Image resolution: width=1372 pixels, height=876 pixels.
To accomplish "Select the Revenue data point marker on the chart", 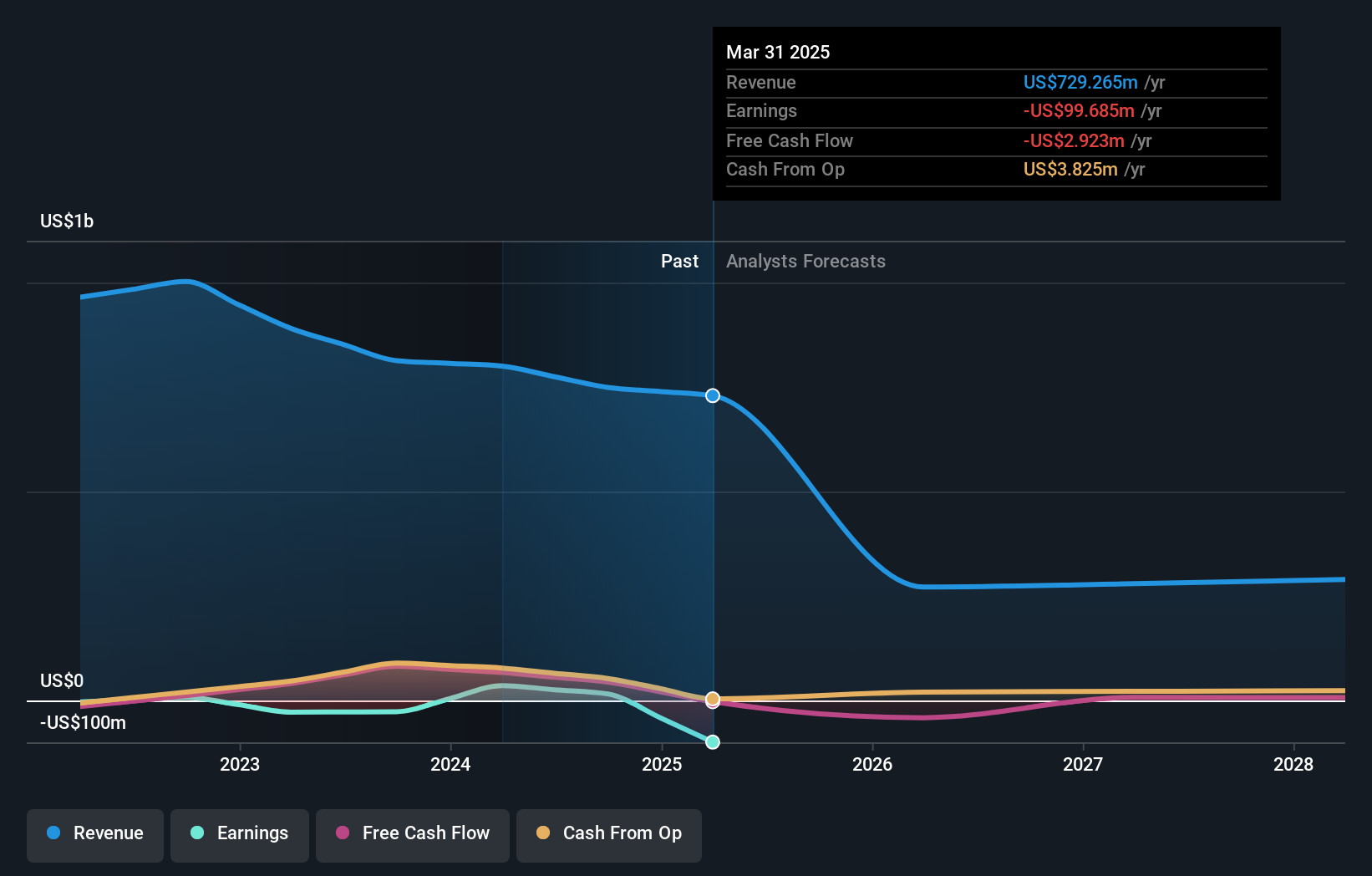I will pos(713,395).
